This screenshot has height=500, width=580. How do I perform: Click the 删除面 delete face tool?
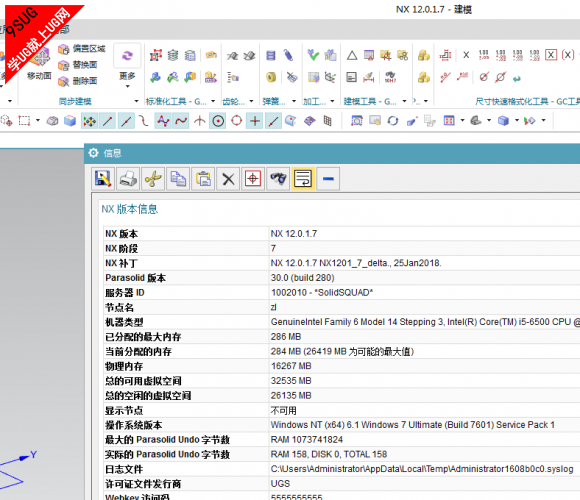click(78, 81)
